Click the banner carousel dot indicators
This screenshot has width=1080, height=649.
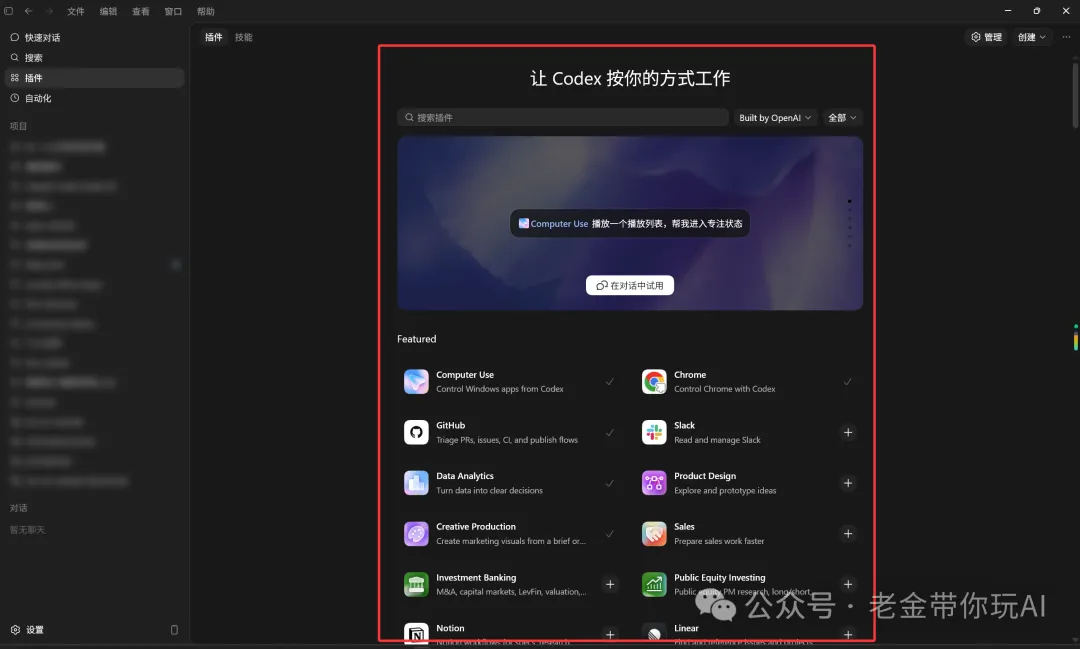pyautogui.click(x=849, y=223)
